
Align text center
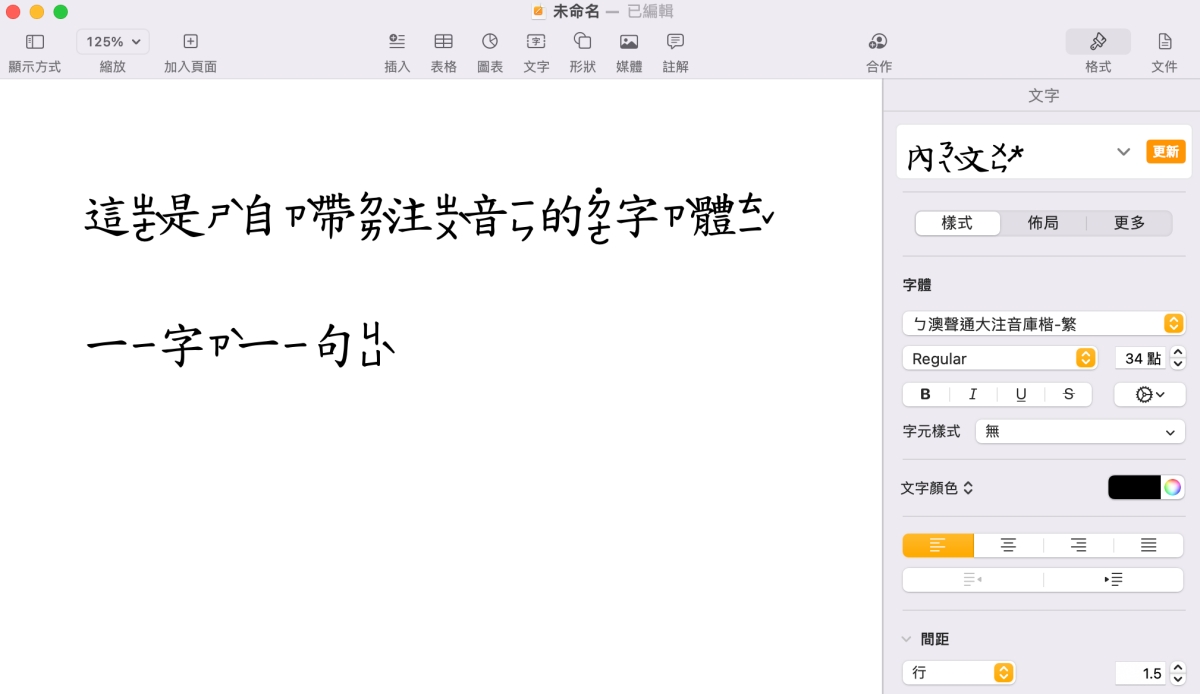(x=1008, y=545)
